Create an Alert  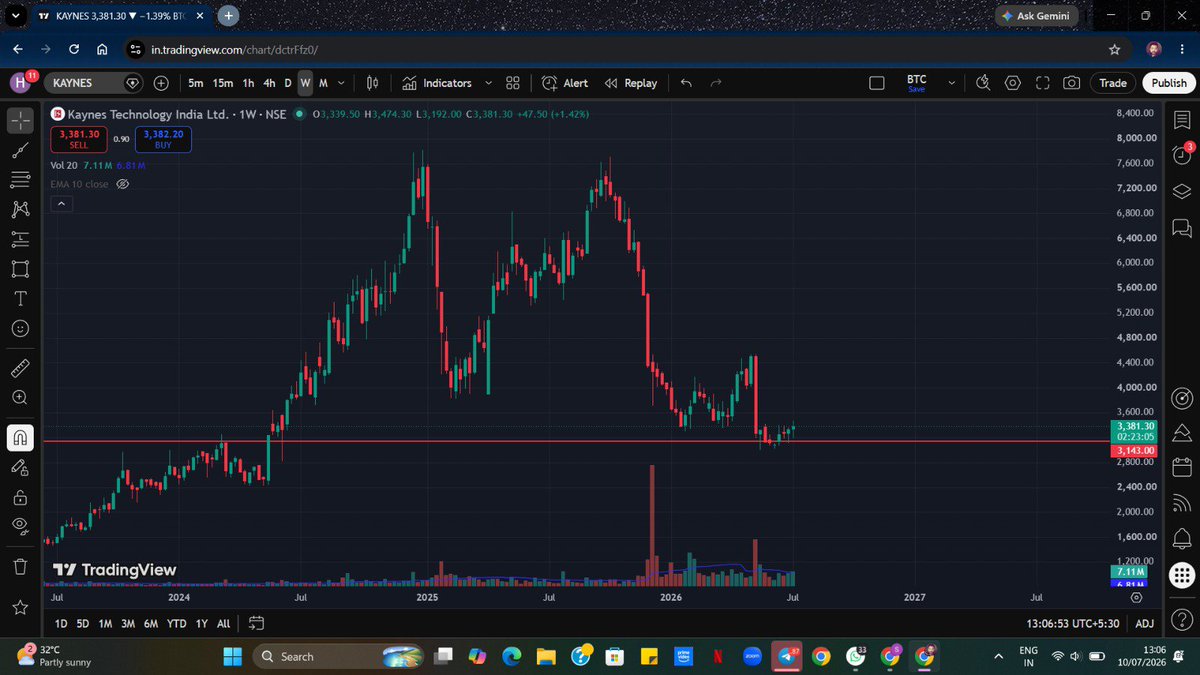click(565, 83)
